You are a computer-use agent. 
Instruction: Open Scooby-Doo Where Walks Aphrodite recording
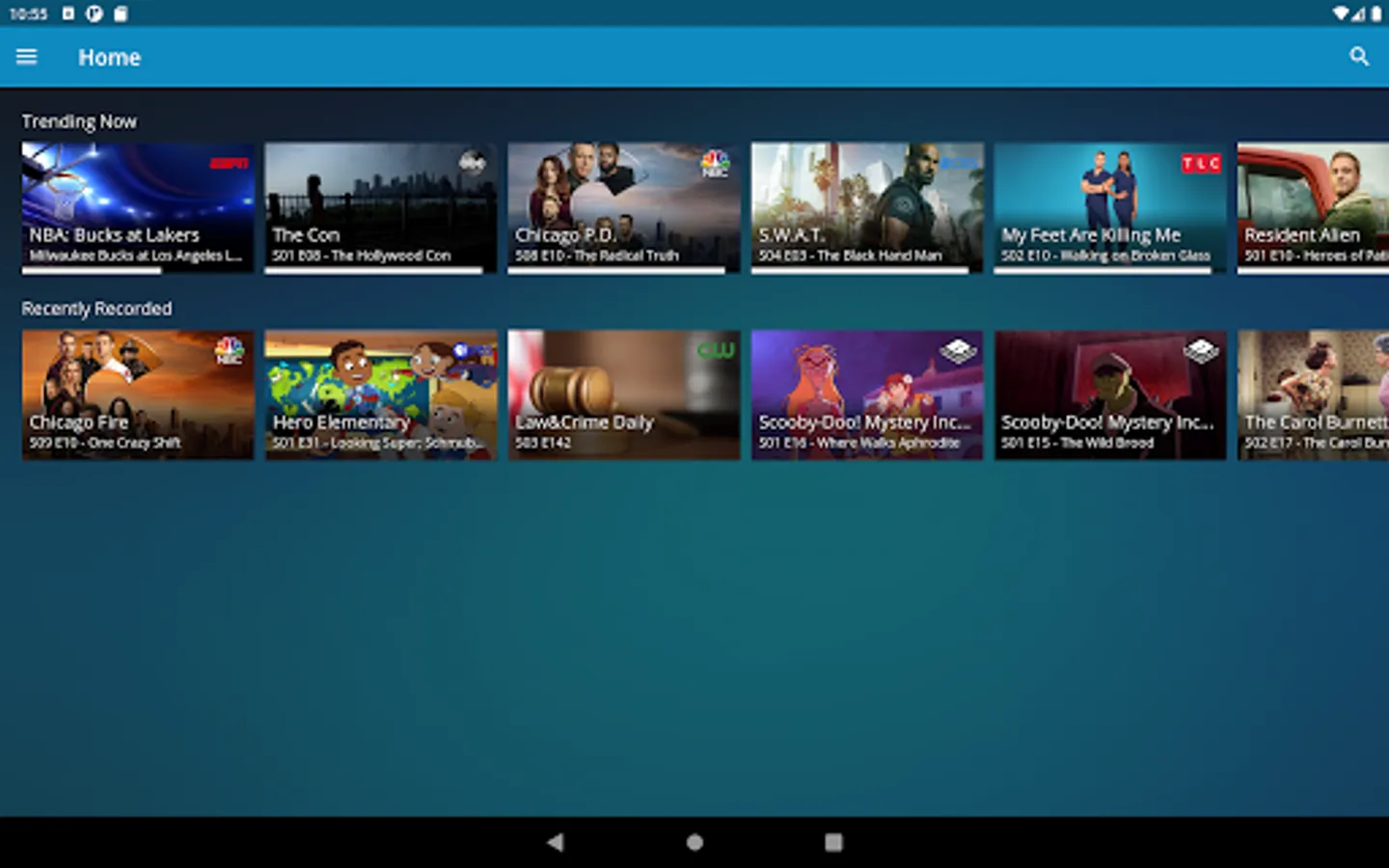(x=867, y=394)
